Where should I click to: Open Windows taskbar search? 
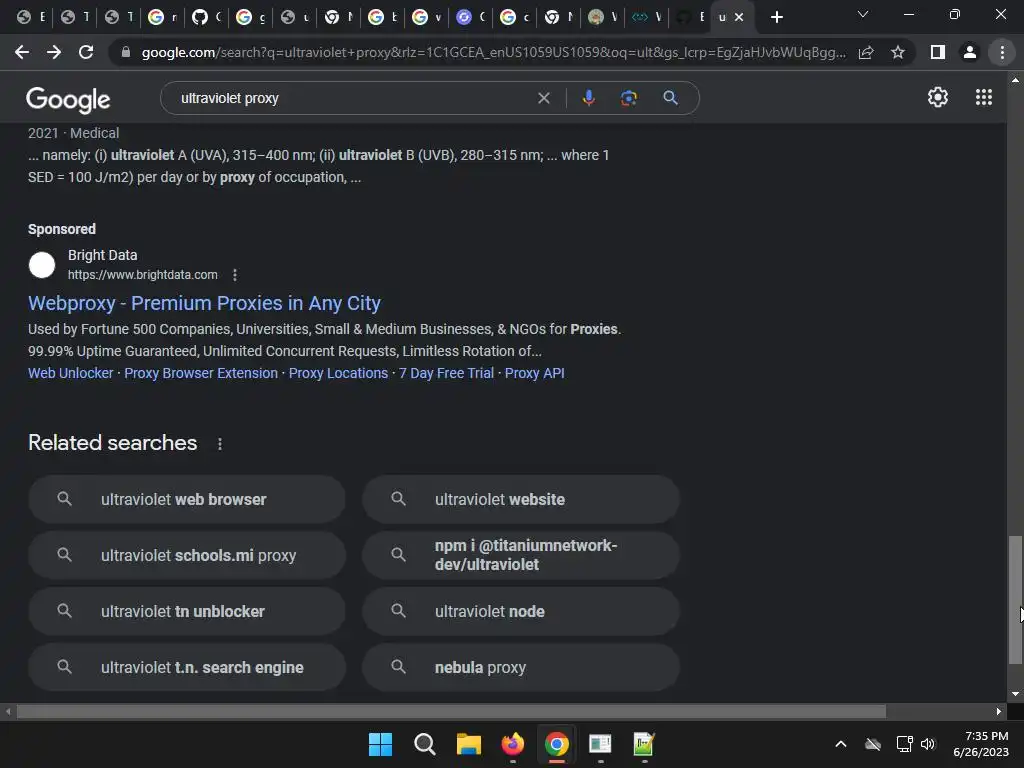(424, 744)
